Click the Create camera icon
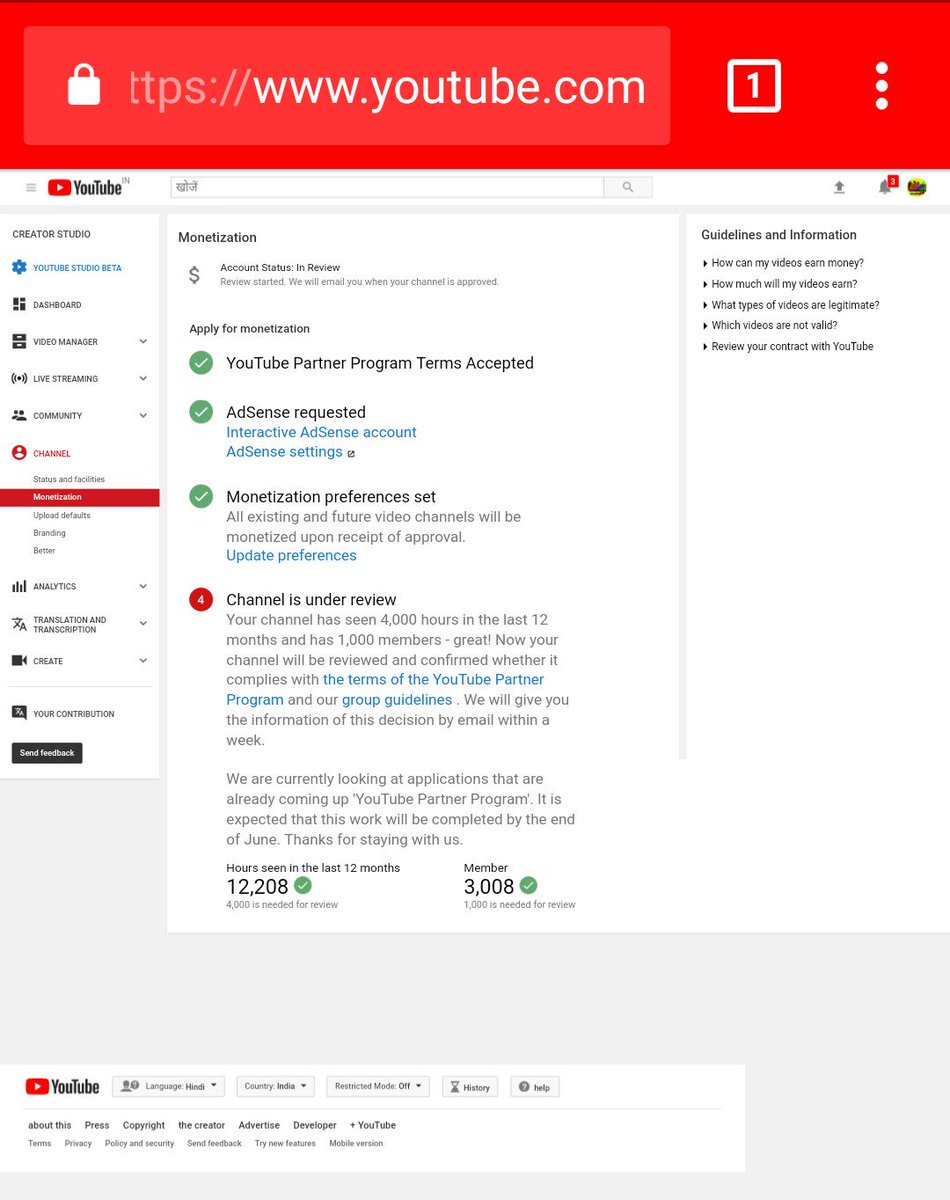The height and width of the screenshot is (1200, 950). 19,660
